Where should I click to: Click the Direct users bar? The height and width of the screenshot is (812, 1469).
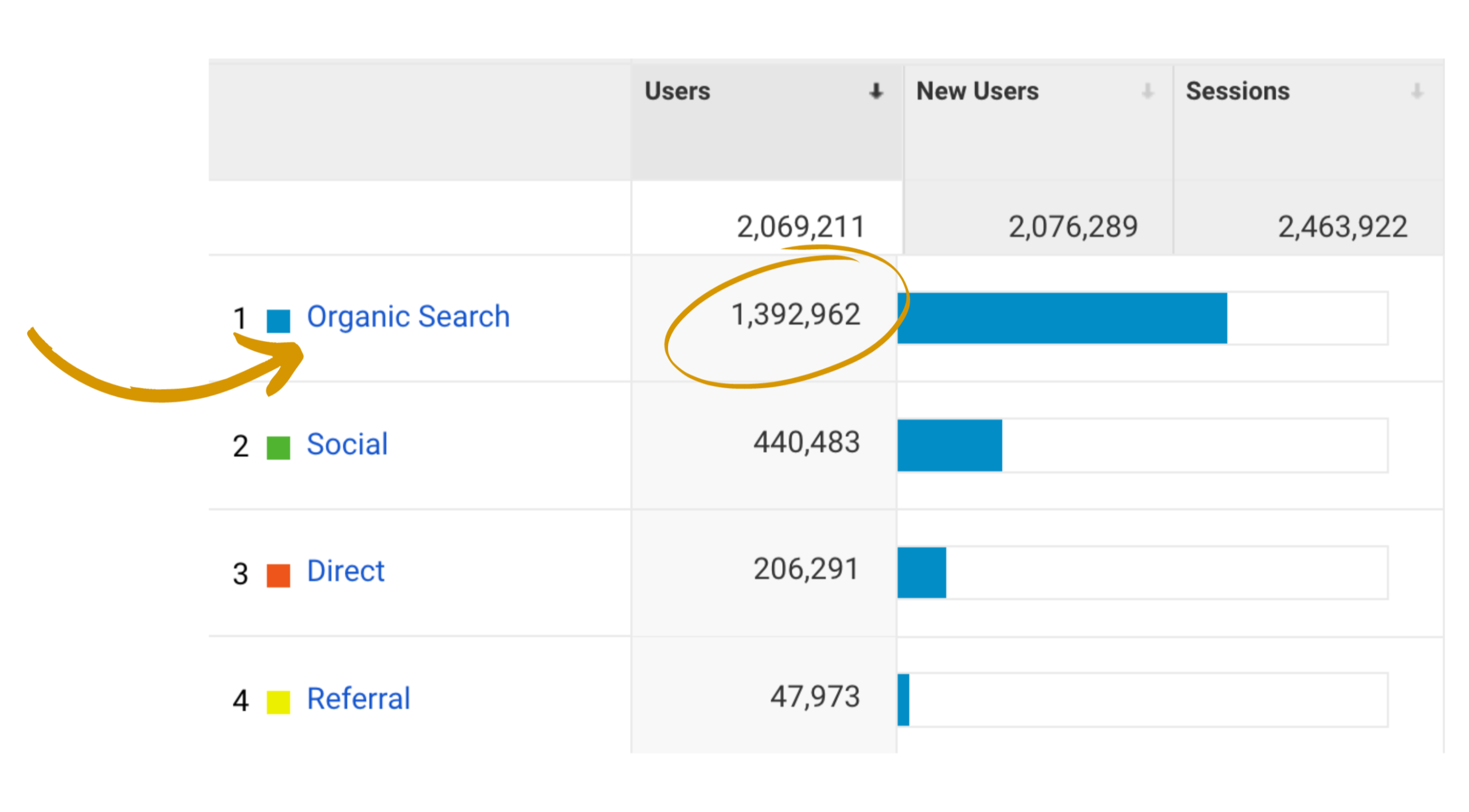point(922,573)
